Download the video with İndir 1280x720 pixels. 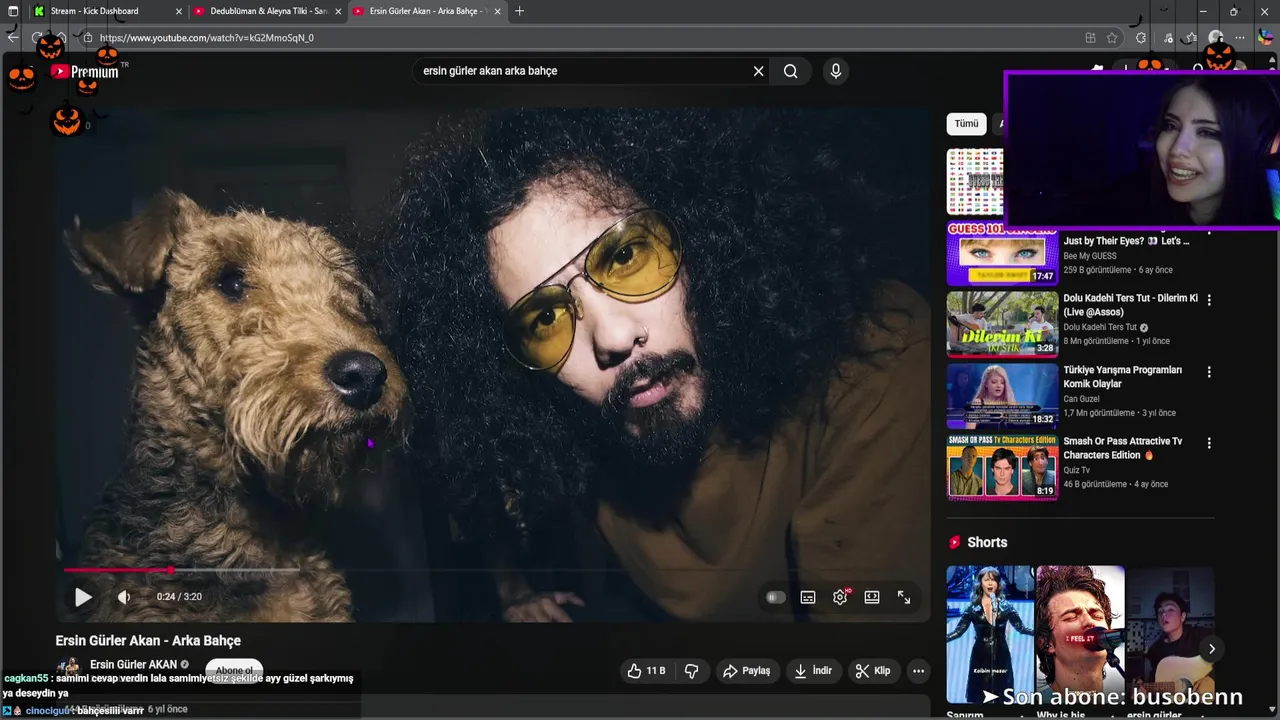813,671
